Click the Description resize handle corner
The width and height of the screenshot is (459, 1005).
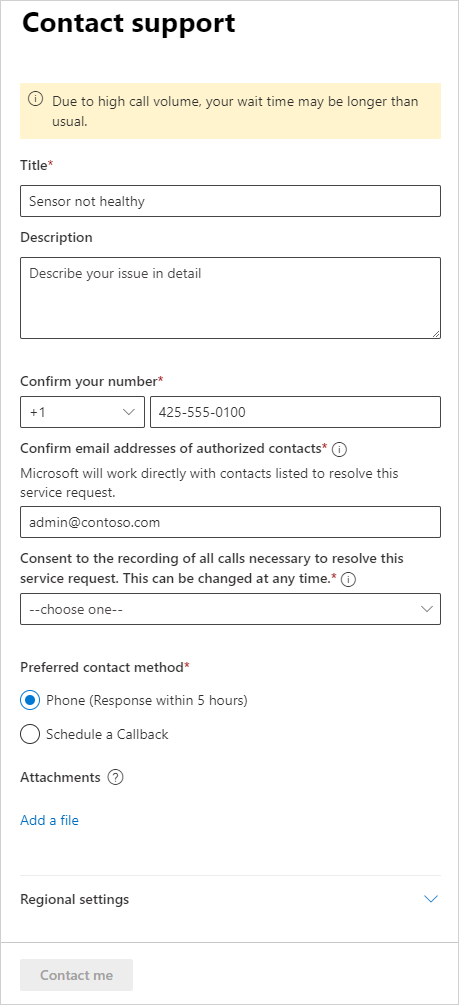435,333
